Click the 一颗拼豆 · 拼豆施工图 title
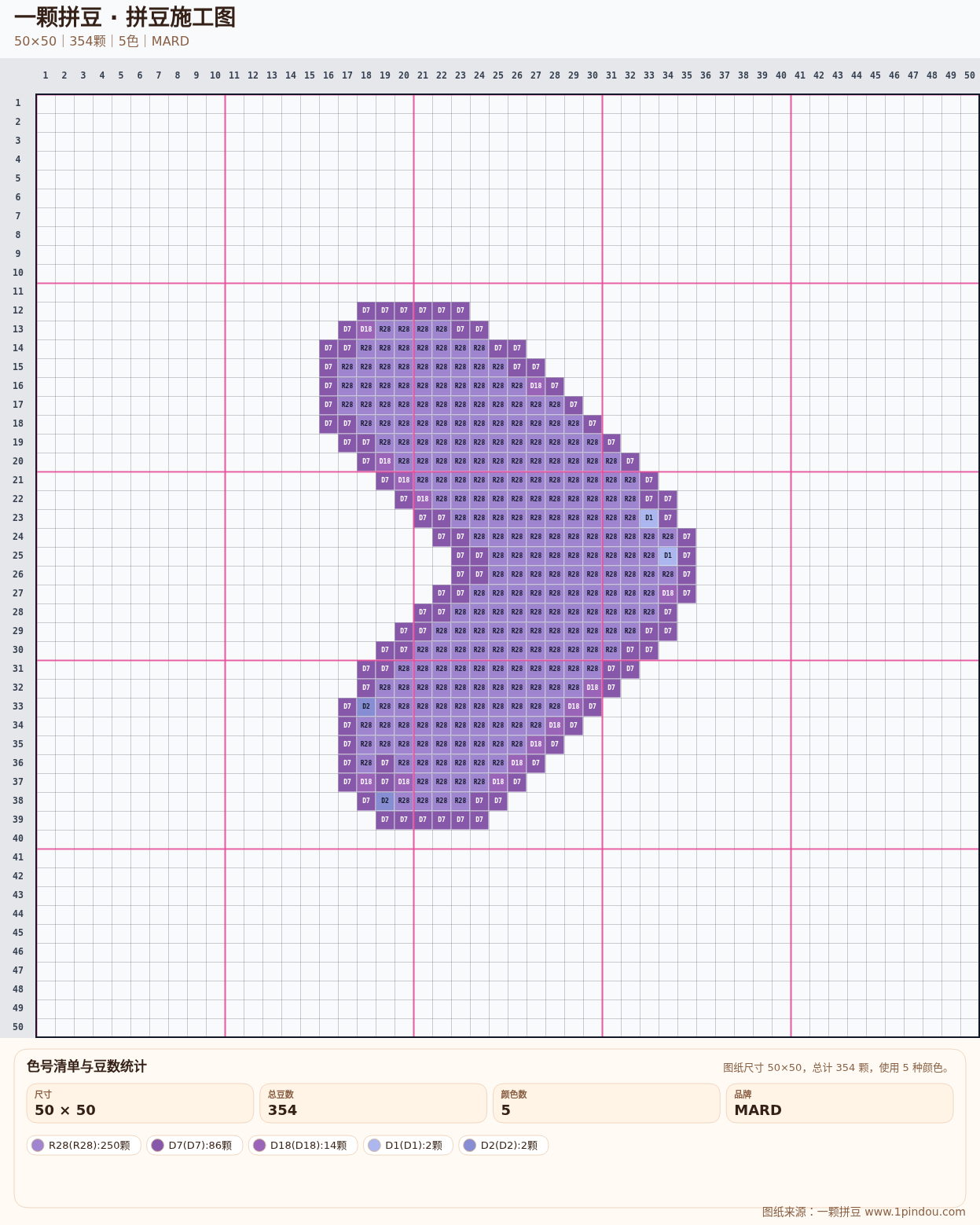The height and width of the screenshot is (1225, 980). tap(125, 17)
